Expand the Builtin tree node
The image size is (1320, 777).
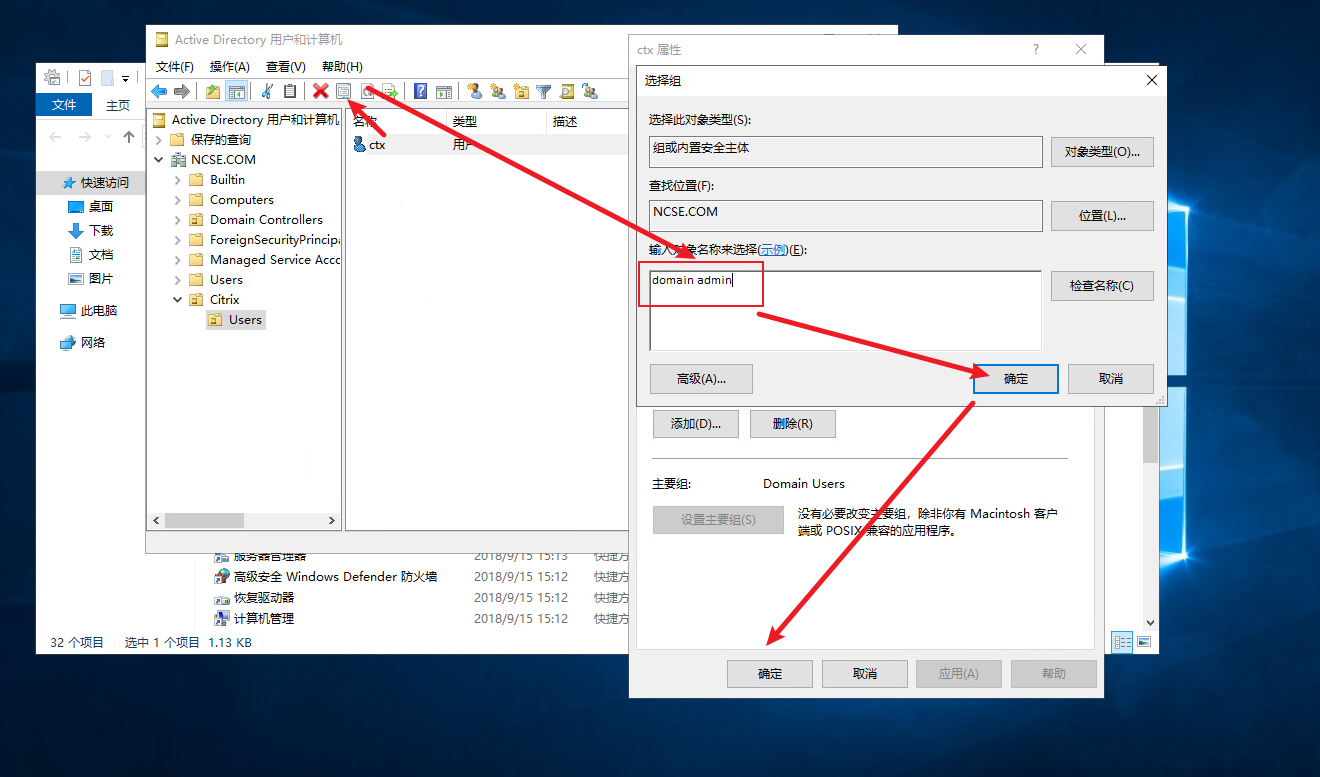pos(178,180)
